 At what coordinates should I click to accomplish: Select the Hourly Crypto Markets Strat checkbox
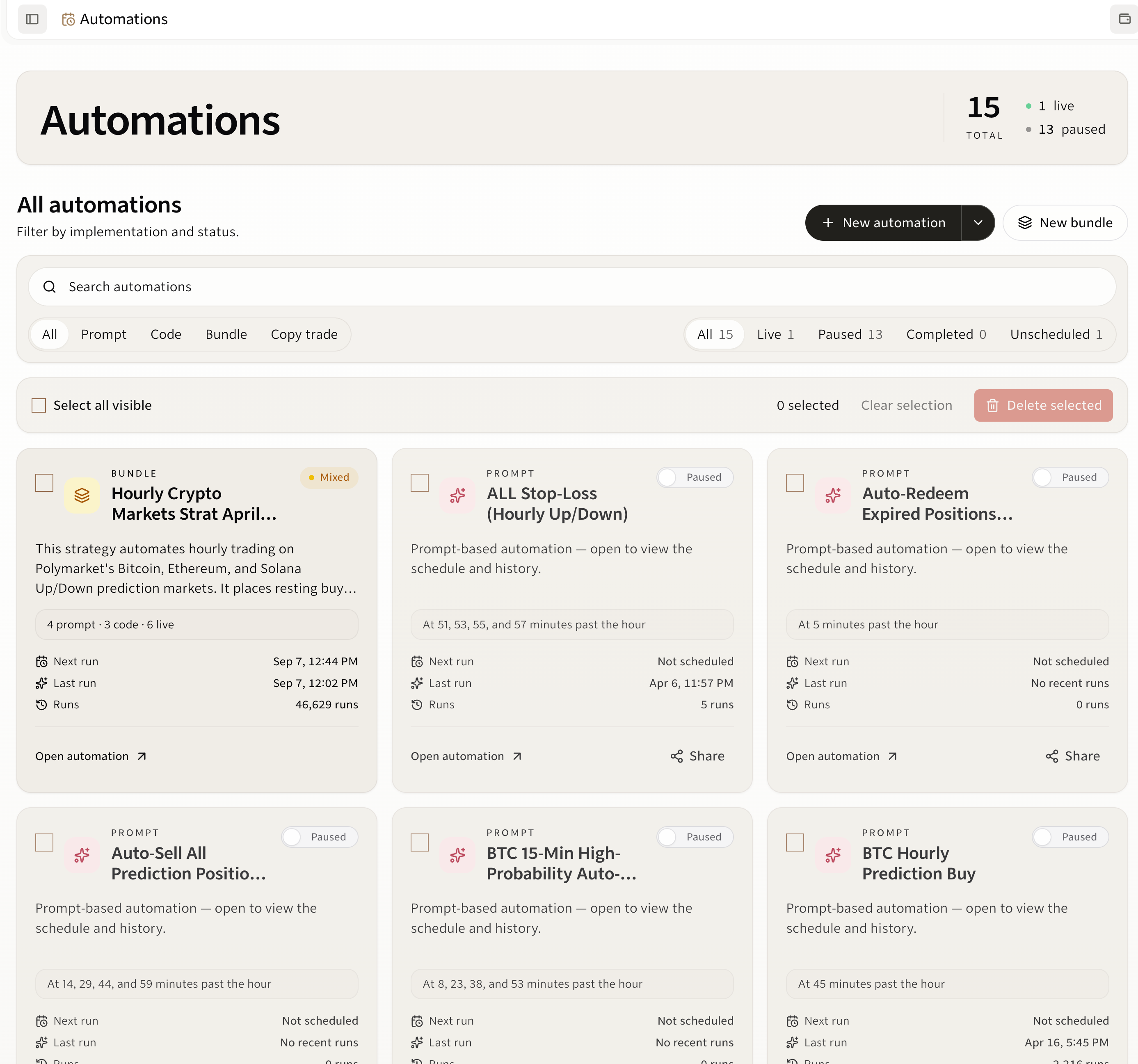tap(44, 482)
